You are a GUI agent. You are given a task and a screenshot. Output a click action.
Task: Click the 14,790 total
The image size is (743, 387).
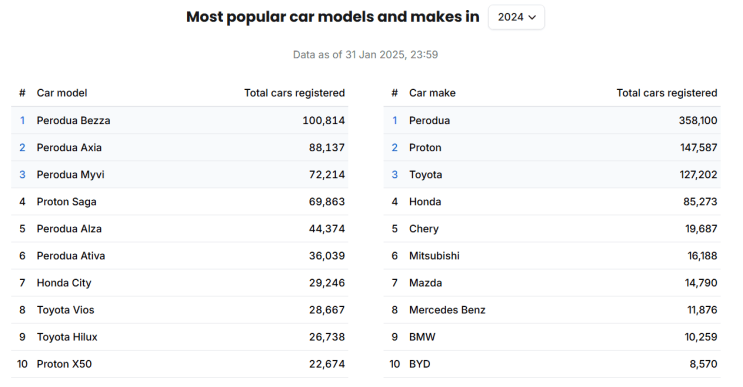click(x=701, y=283)
